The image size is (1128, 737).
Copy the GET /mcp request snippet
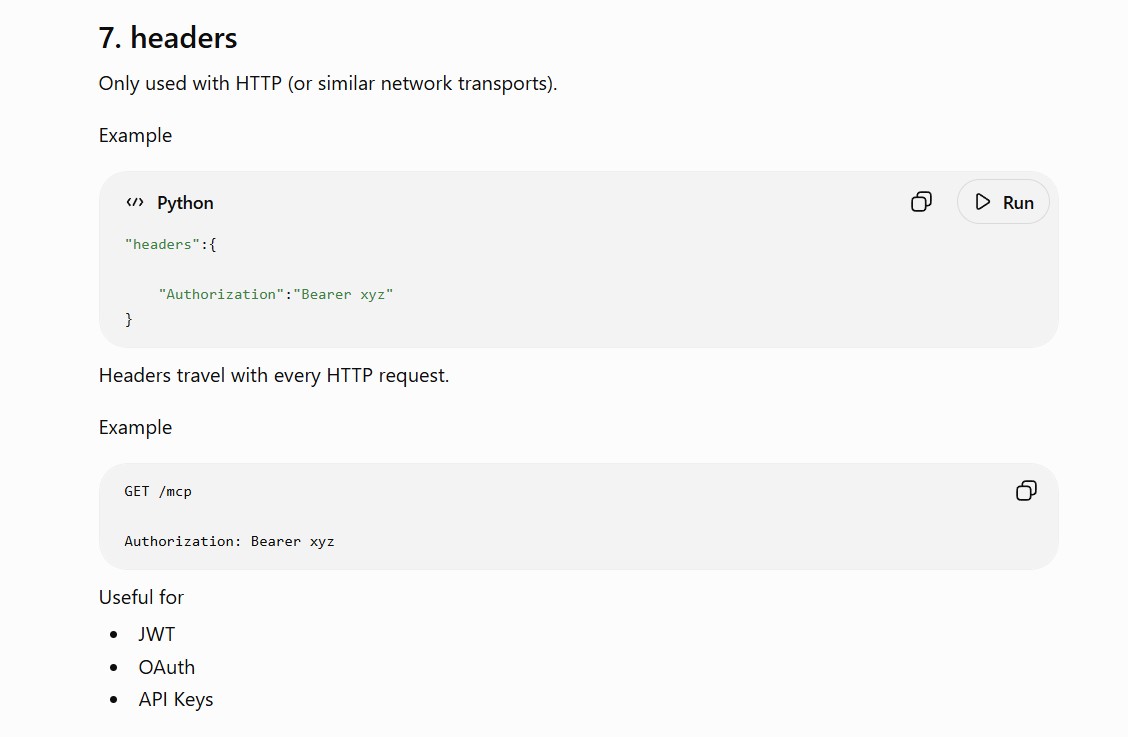[x=1026, y=491]
